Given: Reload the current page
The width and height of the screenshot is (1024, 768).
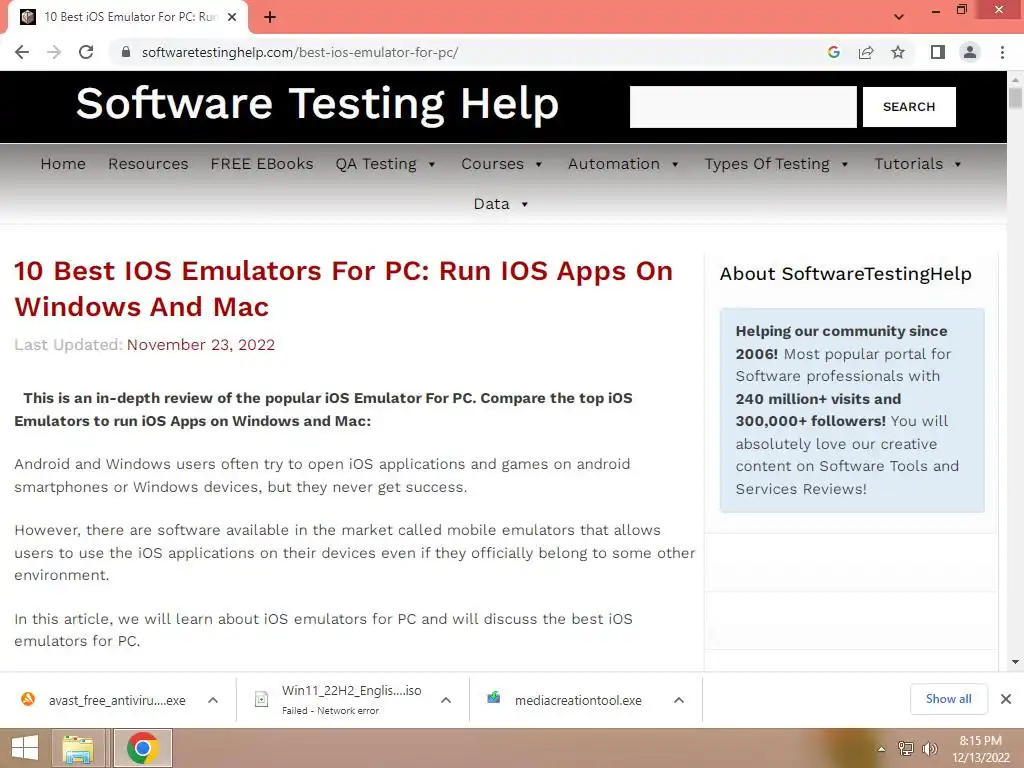Looking at the screenshot, I should (86, 52).
